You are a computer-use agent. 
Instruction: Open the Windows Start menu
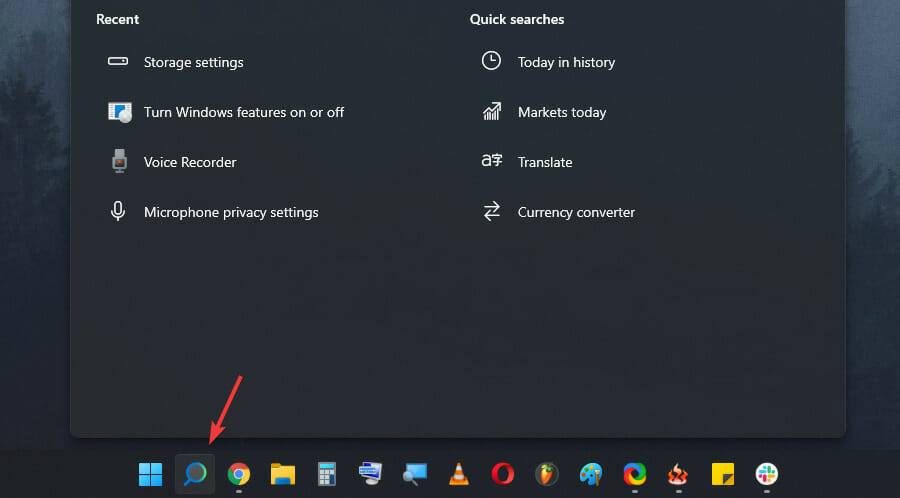click(x=150, y=474)
